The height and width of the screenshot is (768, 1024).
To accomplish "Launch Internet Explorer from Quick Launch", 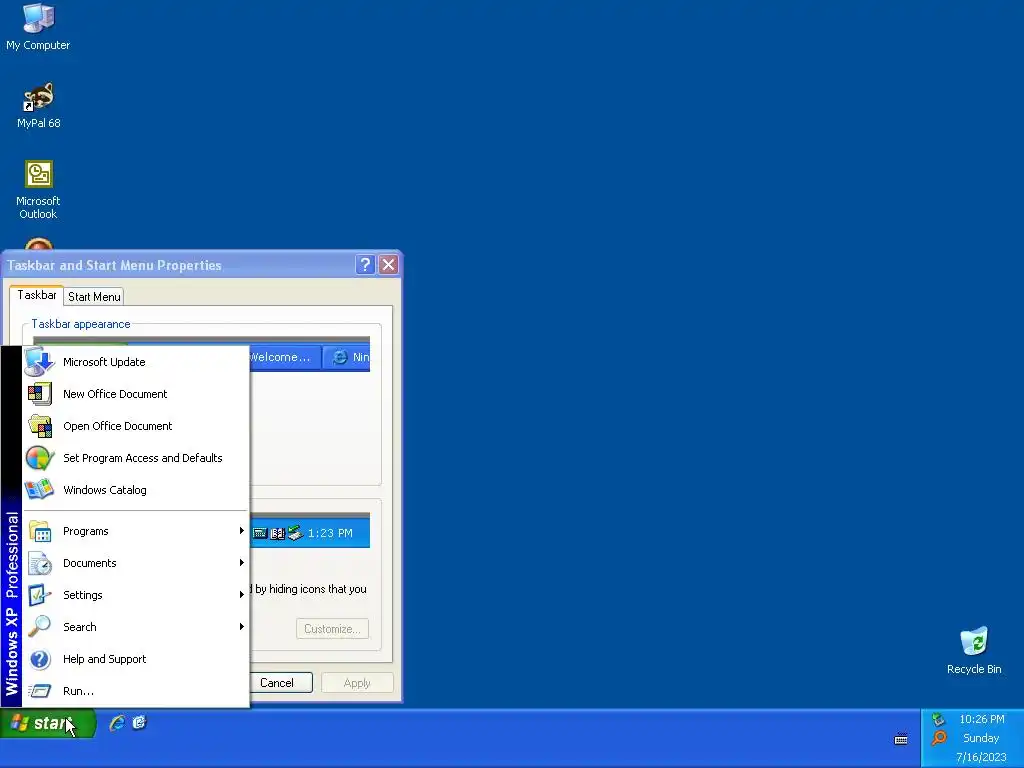I will click(117, 722).
